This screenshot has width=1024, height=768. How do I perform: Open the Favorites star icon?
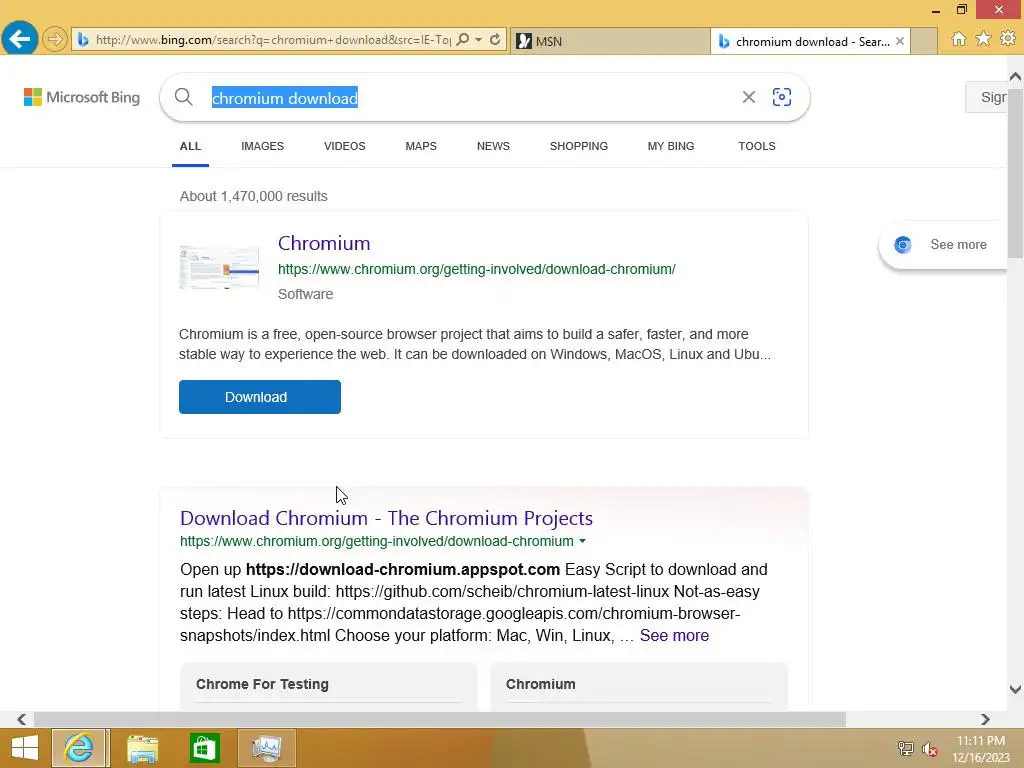click(983, 39)
